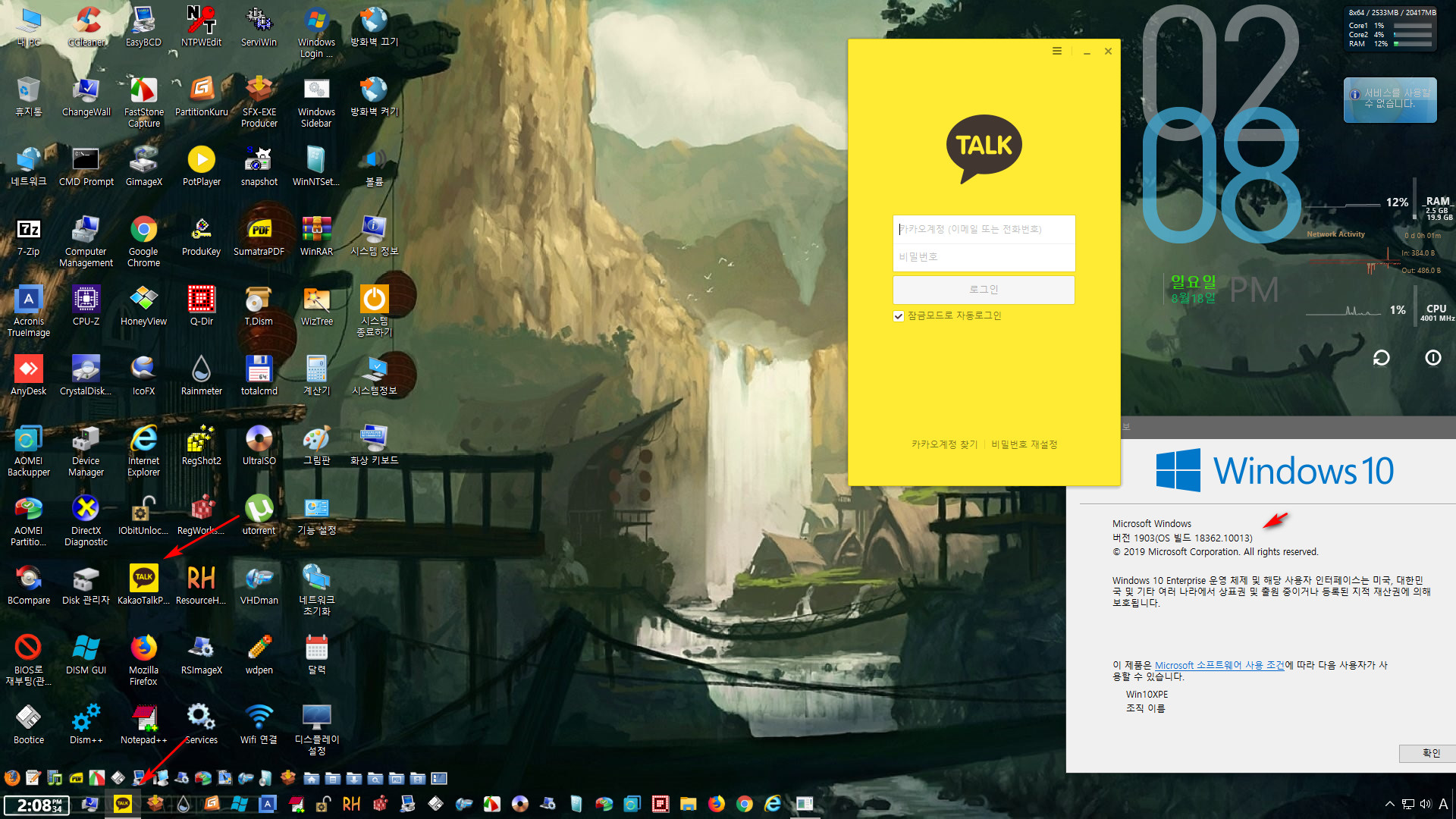This screenshot has height=819, width=1456.
Task: Open Notepad++ from the desktop
Action: [x=143, y=724]
